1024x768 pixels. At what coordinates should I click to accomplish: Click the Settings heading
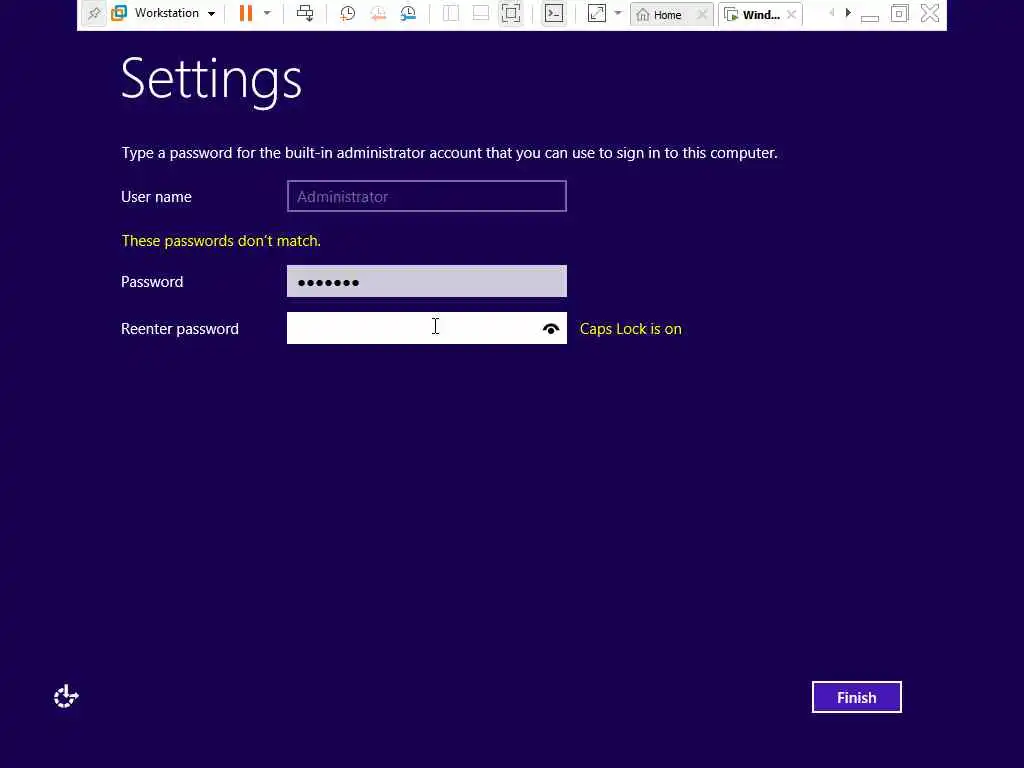pyautogui.click(x=211, y=80)
